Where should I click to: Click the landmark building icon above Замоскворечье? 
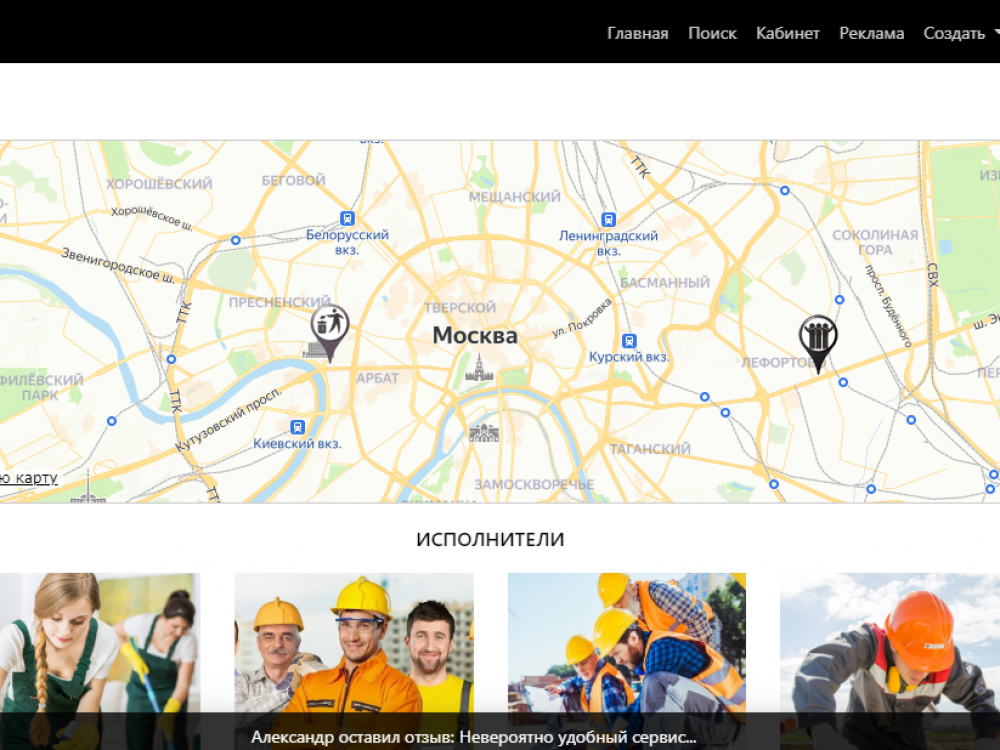(484, 432)
